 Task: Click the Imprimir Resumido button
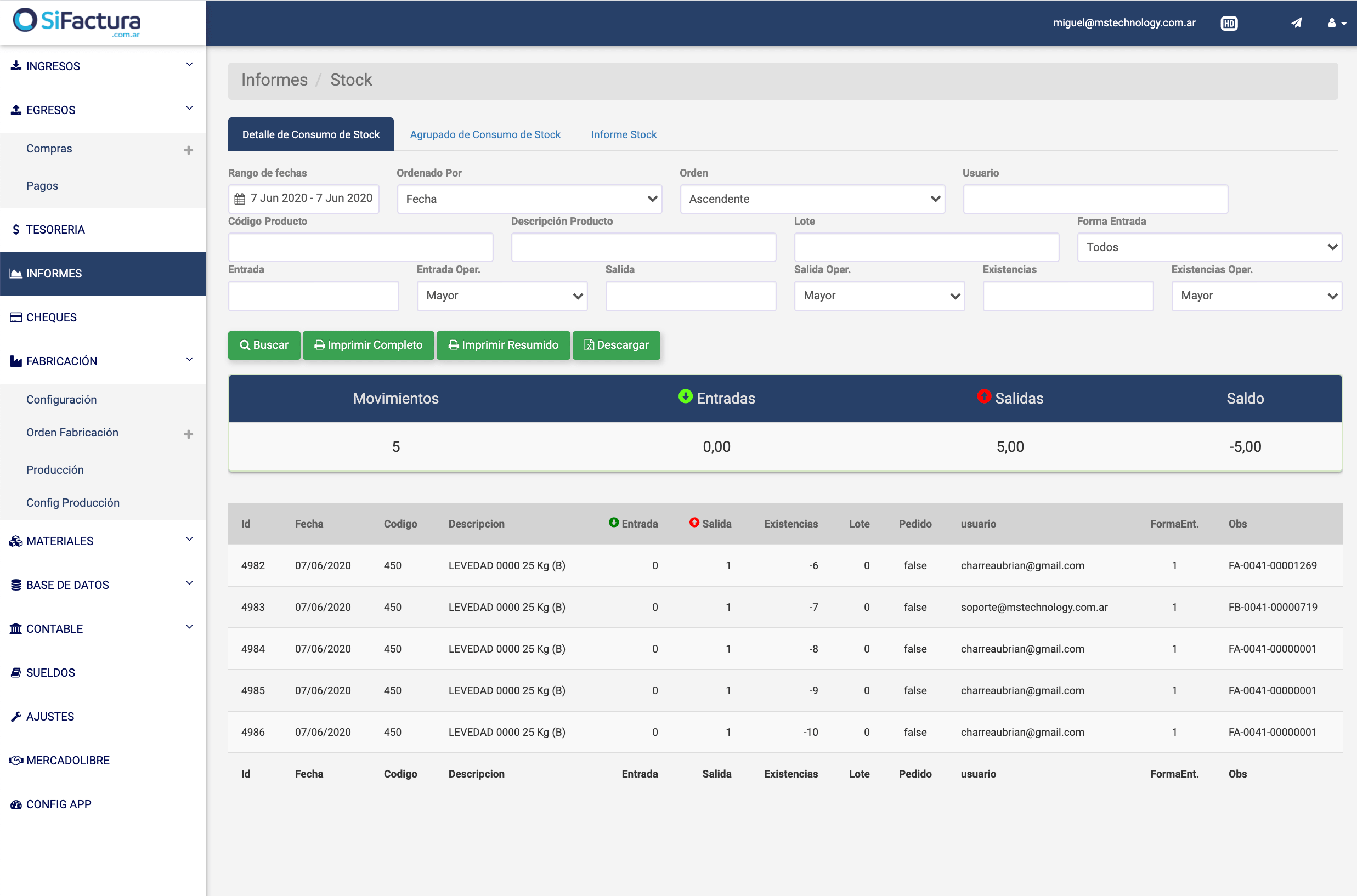[x=502, y=345]
